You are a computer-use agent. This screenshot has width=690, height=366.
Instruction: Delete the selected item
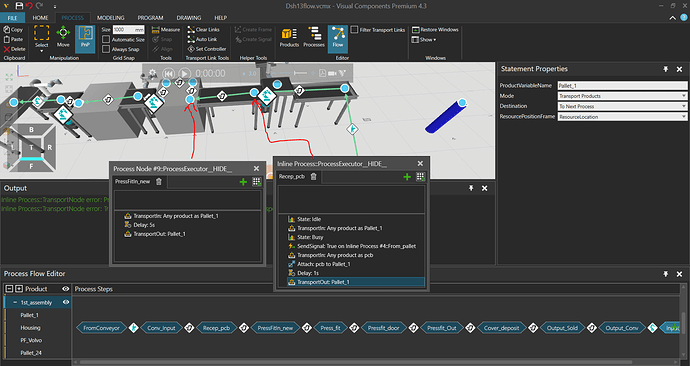pos(14,49)
